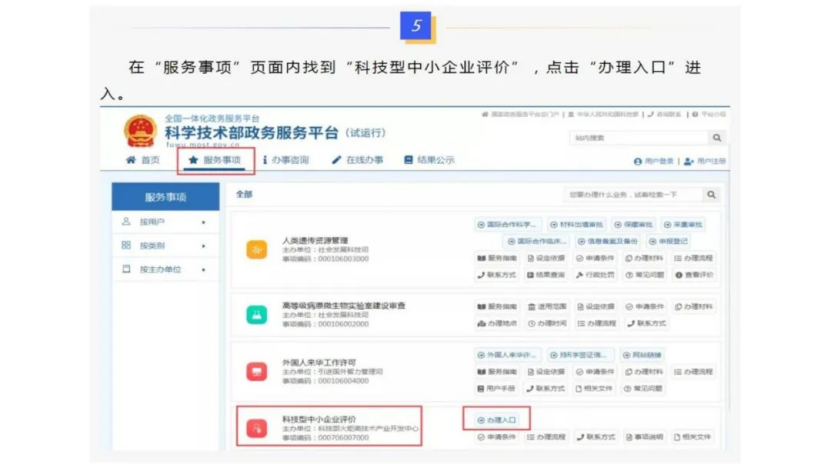
Task: Open 申请条件 for 外国人来华工作许可
Action: (x=595, y=372)
